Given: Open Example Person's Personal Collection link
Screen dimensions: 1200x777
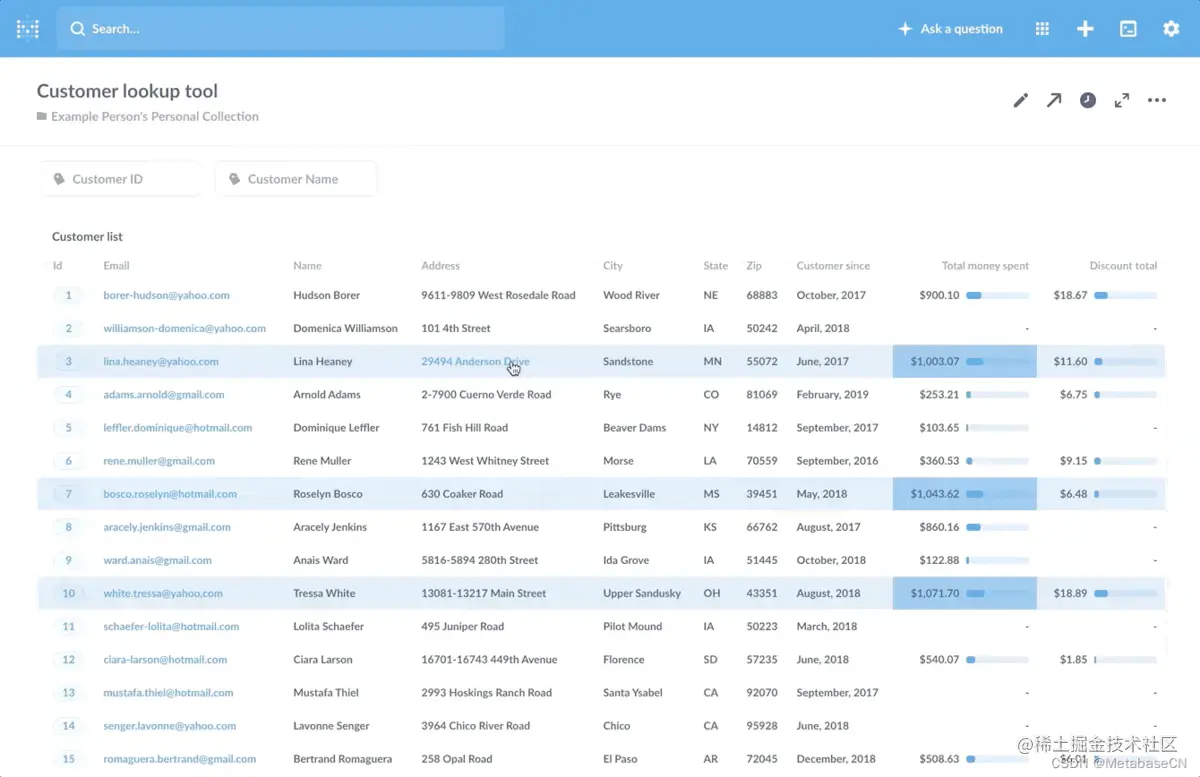Looking at the screenshot, I should (154, 116).
